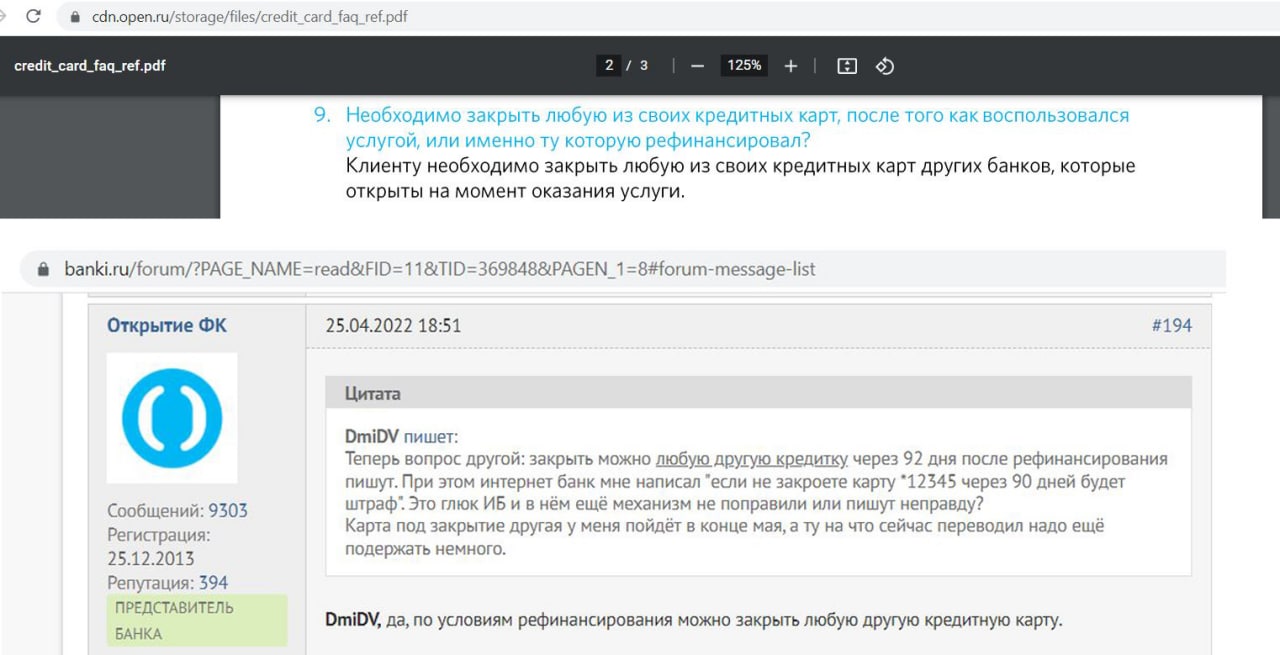The image size is (1280, 655).
Task: Click the ПРЕДСТАВИТЕЛЬ БАНКА badge
Action: click(x=197, y=620)
